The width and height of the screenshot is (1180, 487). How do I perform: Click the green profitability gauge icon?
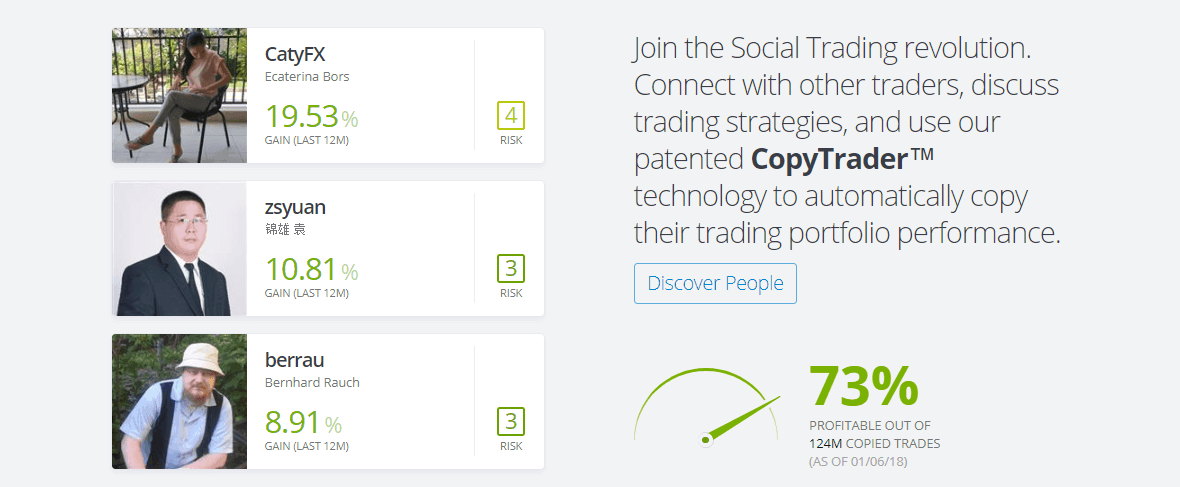[x=707, y=409]
